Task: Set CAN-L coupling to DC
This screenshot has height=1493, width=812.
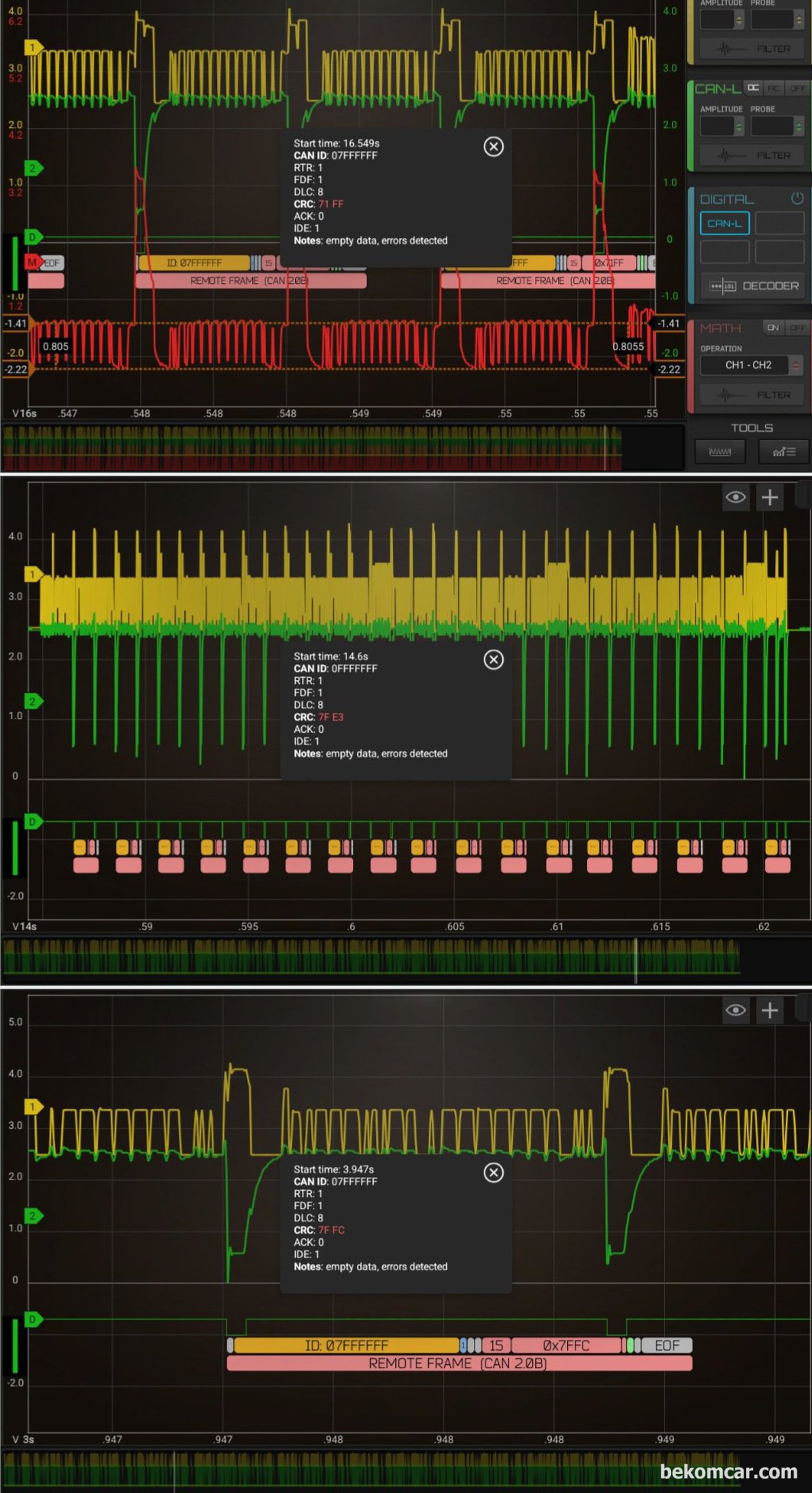Action: pyautogui.click(x=753, y=88)
